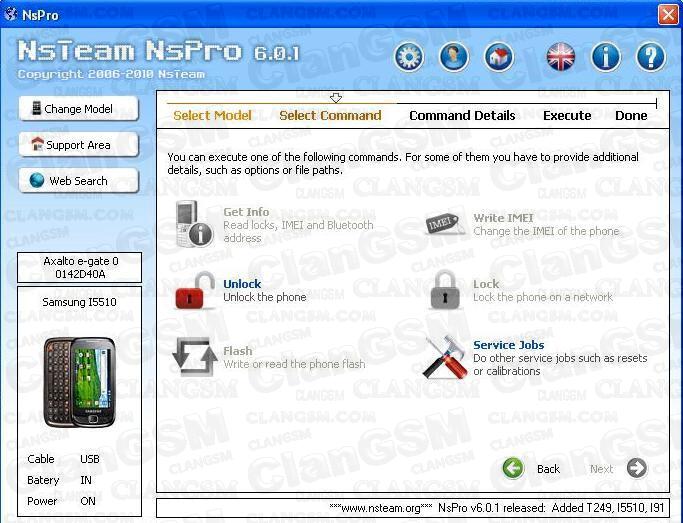Click the Write IMEI tag icon
The width and height of the screenshot is (683, 523).
pyautogui.click(x=444, y=224)
